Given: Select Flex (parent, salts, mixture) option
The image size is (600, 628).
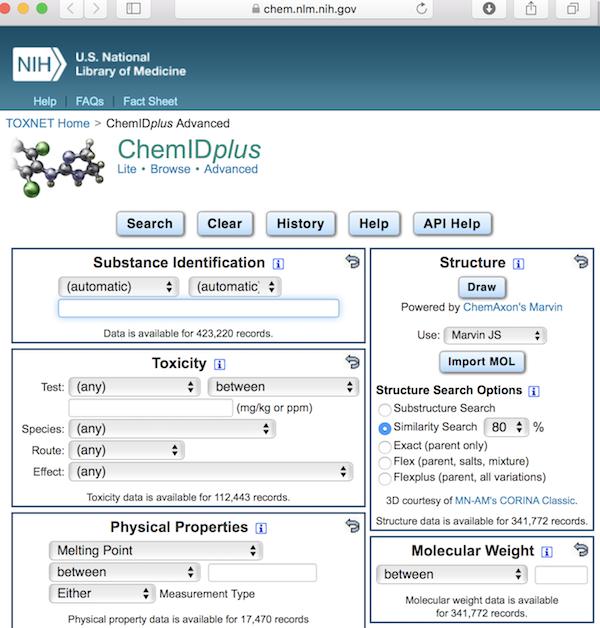Looking at the screenshot, I should [385, 462].
